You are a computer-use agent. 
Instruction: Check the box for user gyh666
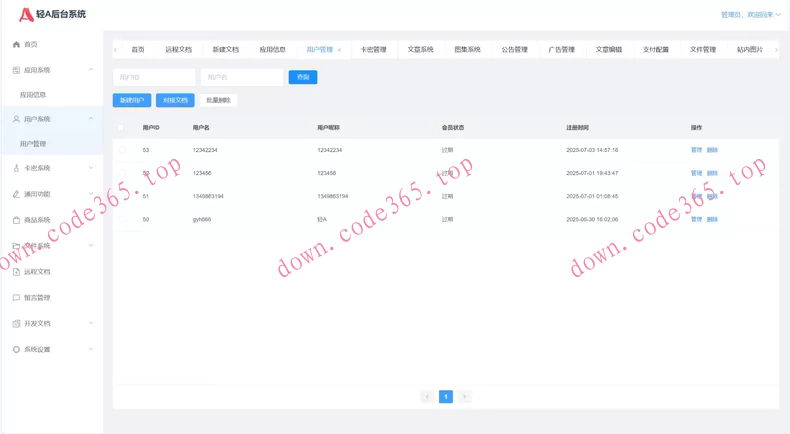pos(122,219)
